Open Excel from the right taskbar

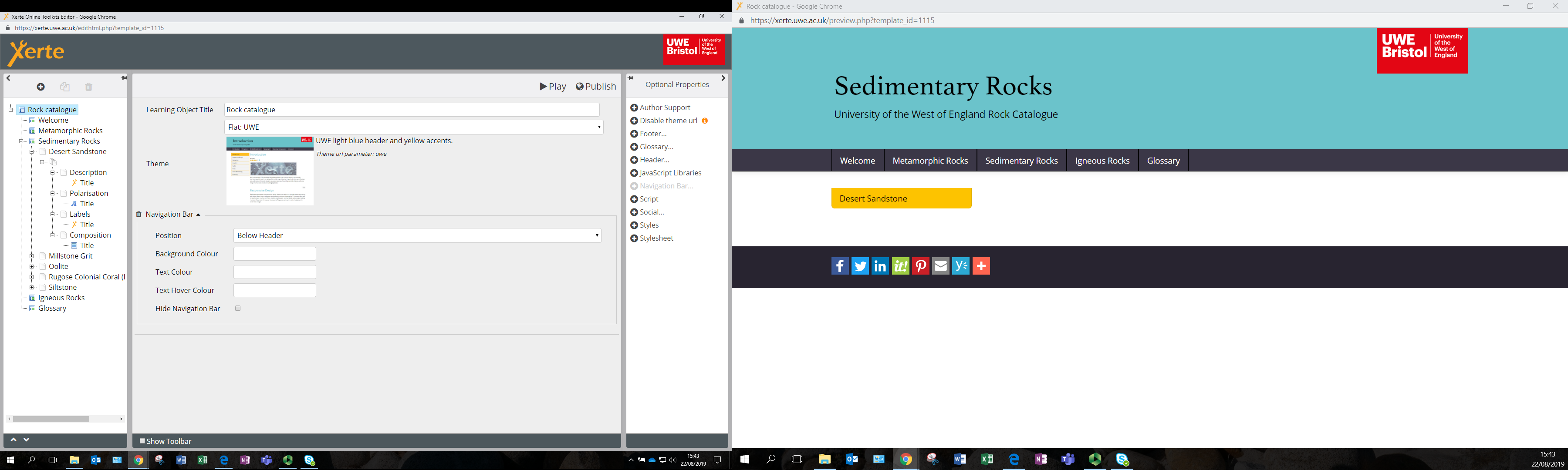coord(987,459)
